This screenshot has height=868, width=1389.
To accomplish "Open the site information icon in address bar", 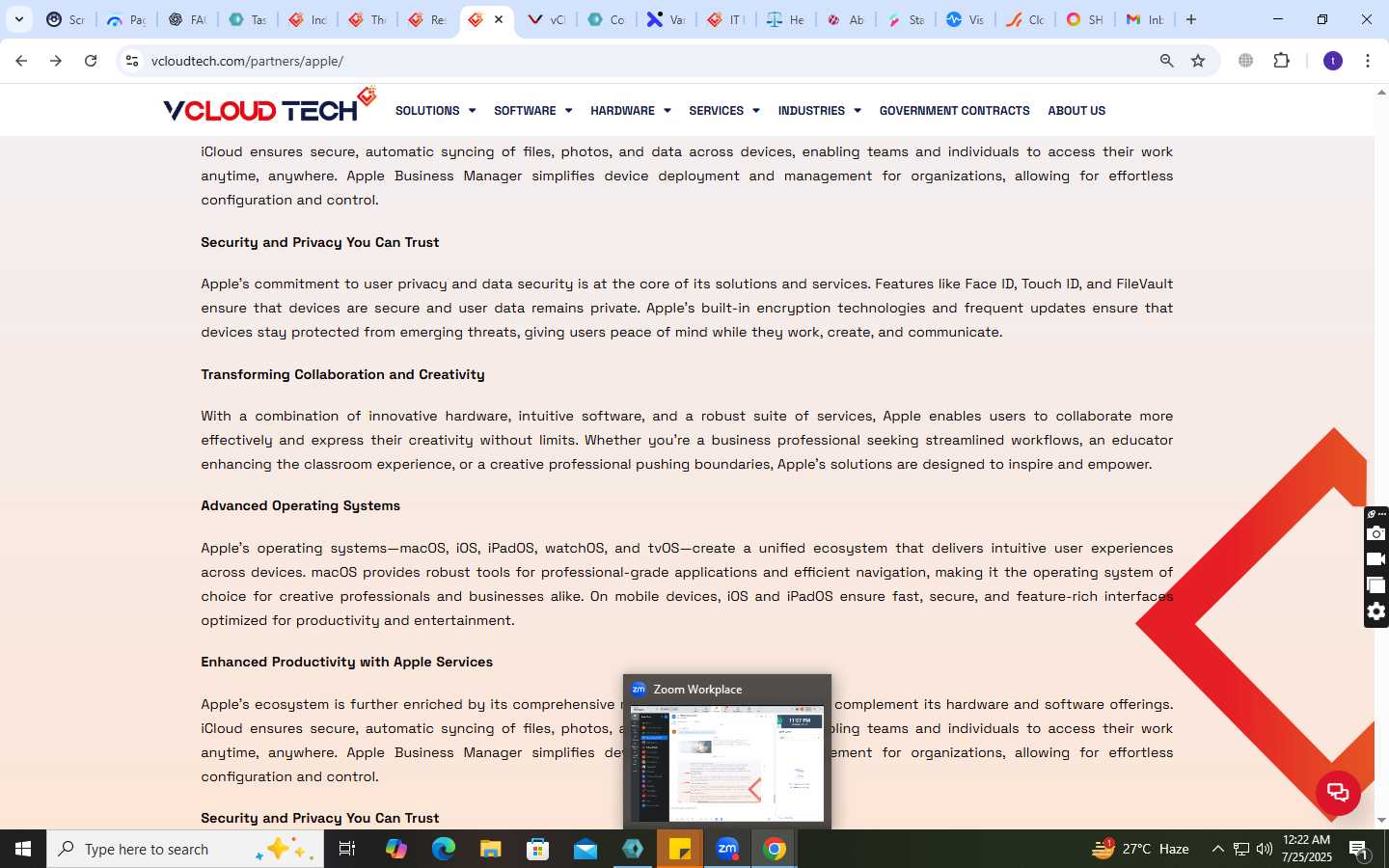I will coord(132,61).
